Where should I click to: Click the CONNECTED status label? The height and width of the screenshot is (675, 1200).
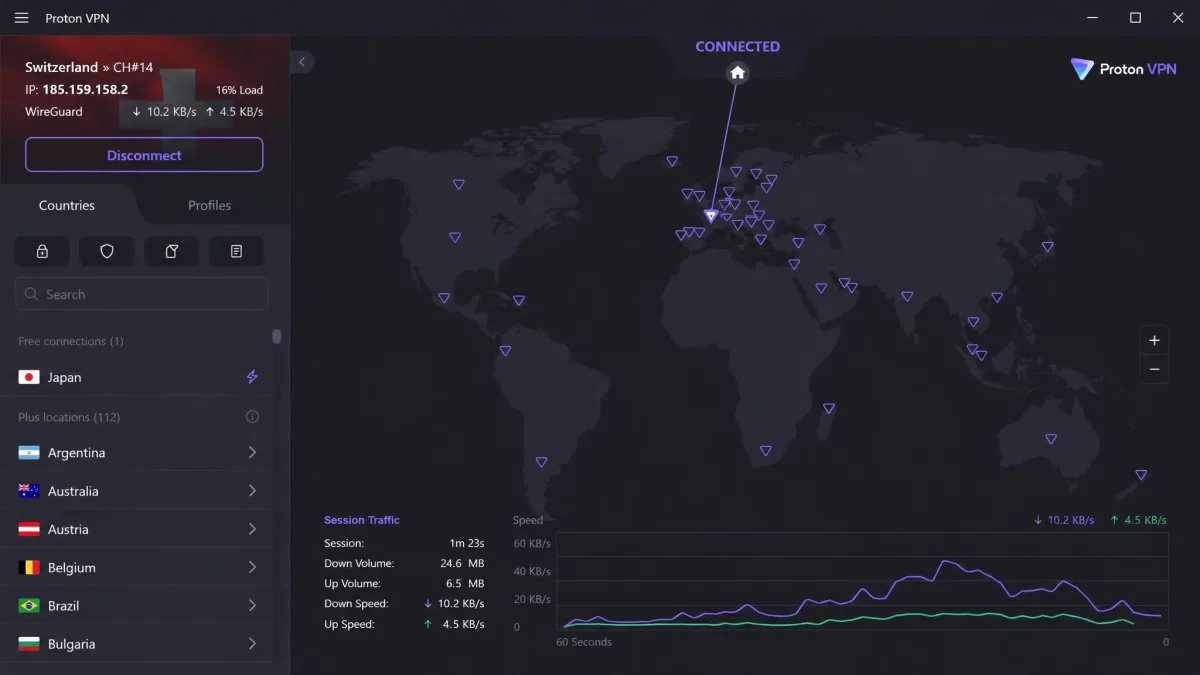pos(738,47)
